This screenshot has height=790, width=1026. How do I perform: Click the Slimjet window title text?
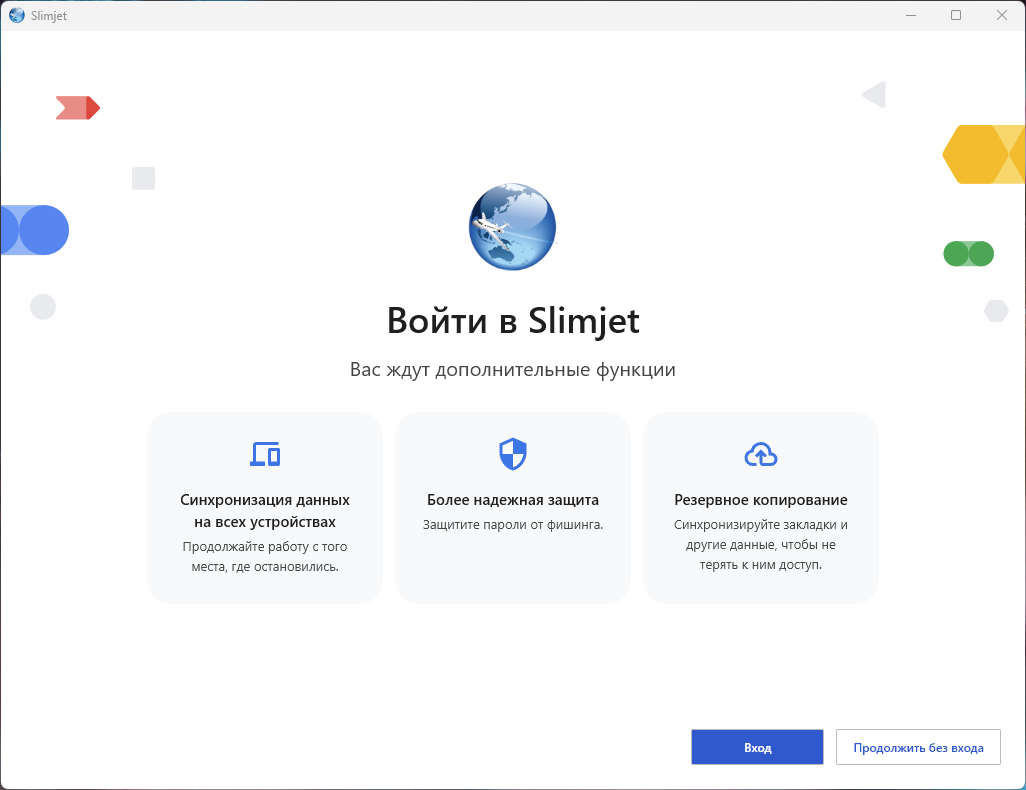48,16
